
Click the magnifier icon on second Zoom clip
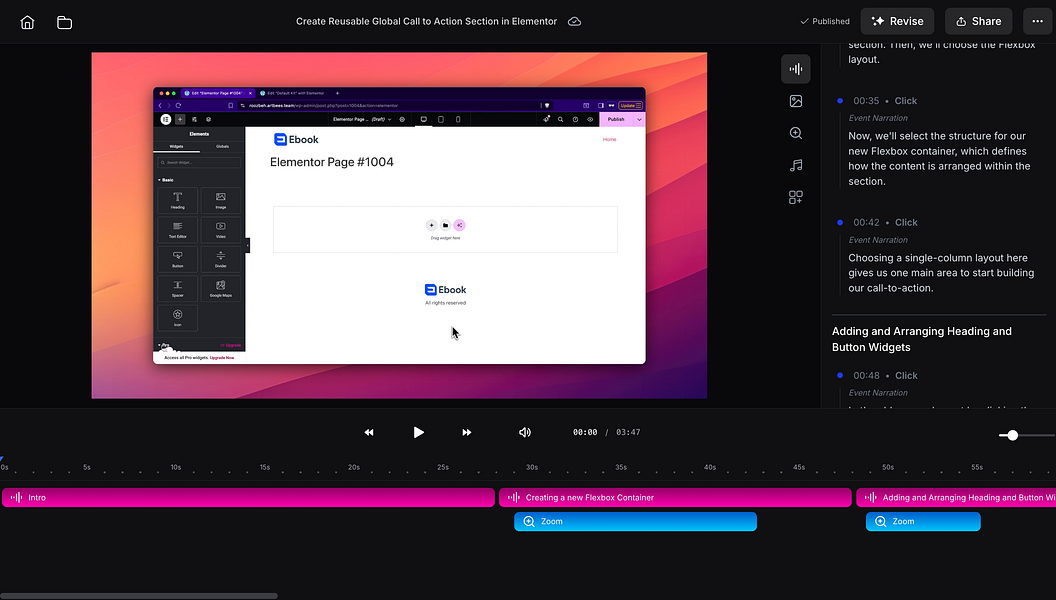pyautogui.click(x=880, y=521)
